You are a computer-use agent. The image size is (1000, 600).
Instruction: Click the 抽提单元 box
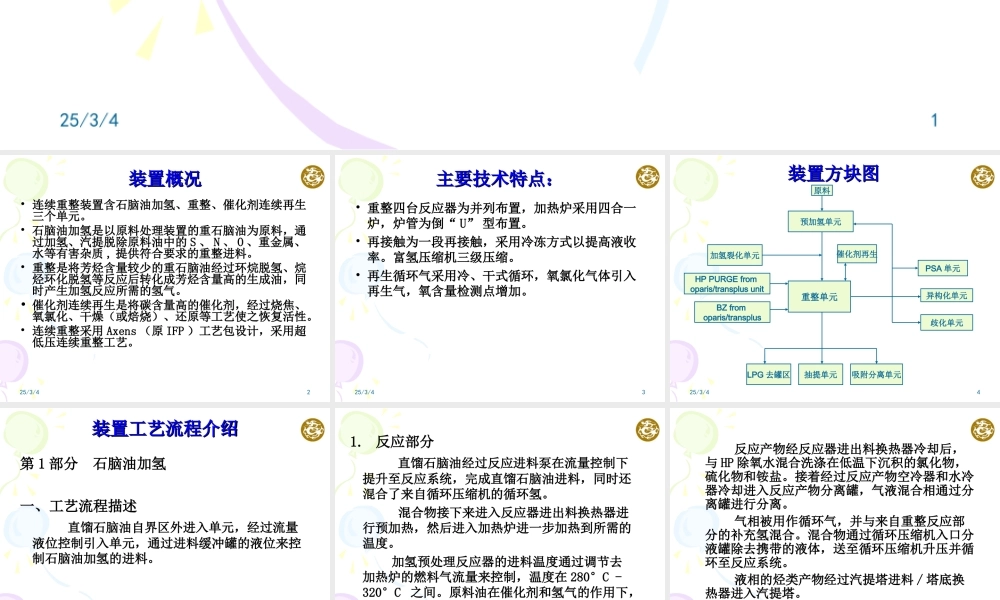(820, 374)
